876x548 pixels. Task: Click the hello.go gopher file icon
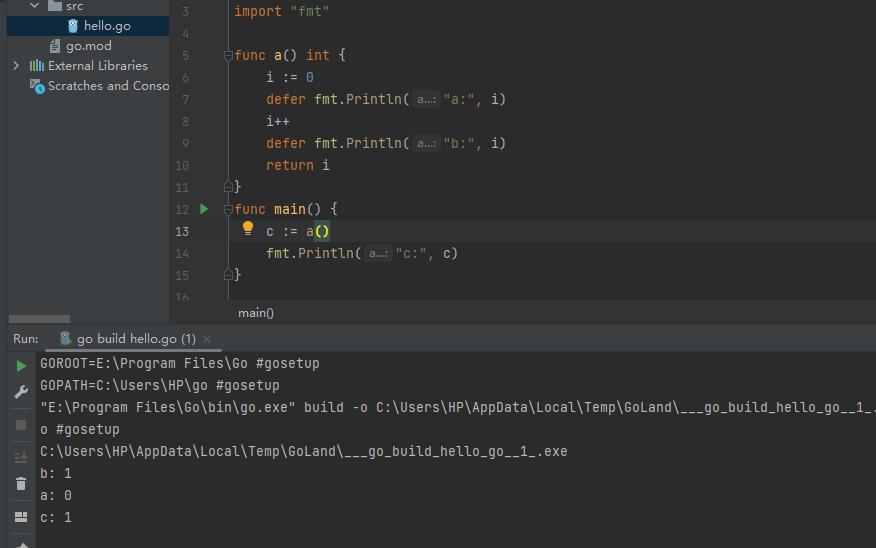(x=73, y=26)
